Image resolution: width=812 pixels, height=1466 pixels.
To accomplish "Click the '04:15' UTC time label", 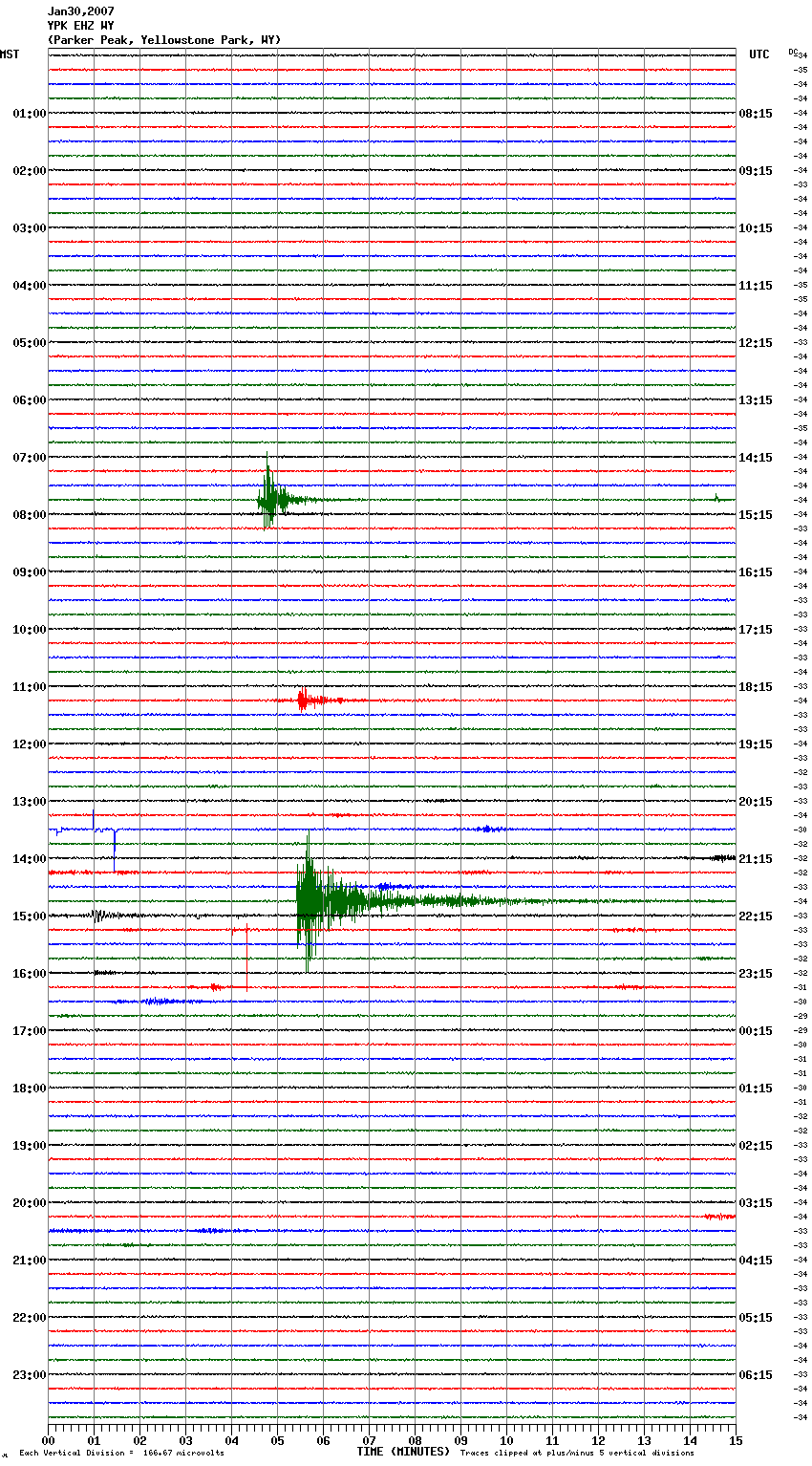I will (x=756, y=1261).
